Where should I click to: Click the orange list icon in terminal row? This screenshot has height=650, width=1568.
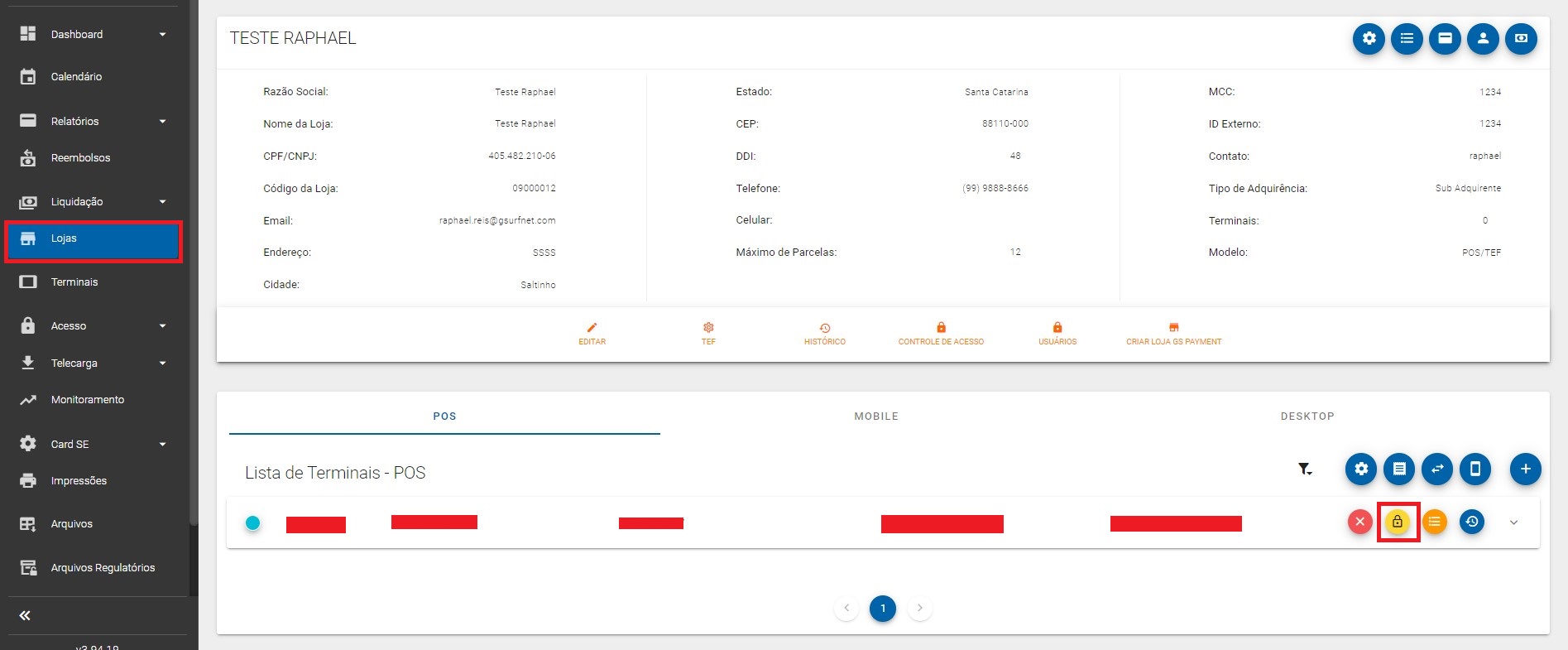1435,522
